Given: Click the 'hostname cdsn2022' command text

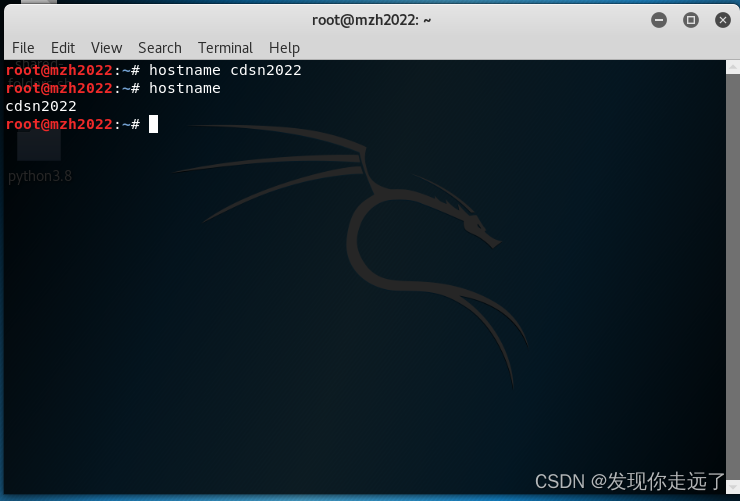Looking at the screenshot, I should [225, 70].
